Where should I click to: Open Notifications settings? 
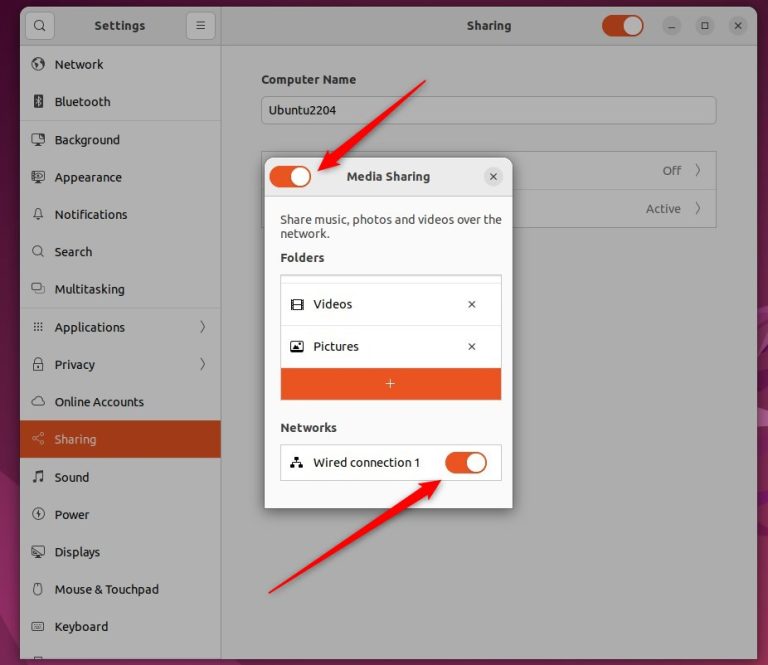click(120, 214)
